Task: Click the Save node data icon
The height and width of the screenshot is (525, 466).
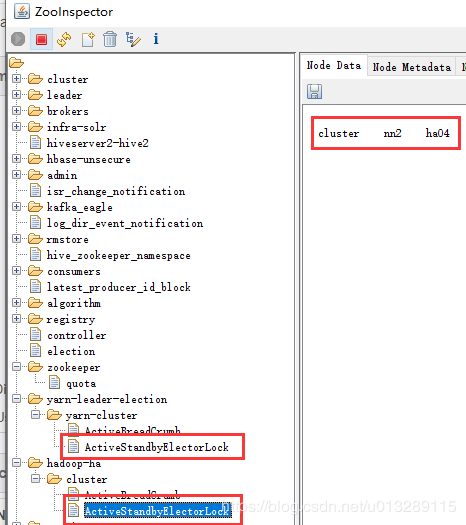Action: coord(314,91)
